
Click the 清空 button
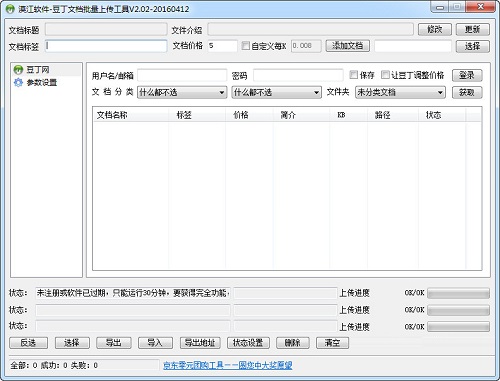(332, 343)
